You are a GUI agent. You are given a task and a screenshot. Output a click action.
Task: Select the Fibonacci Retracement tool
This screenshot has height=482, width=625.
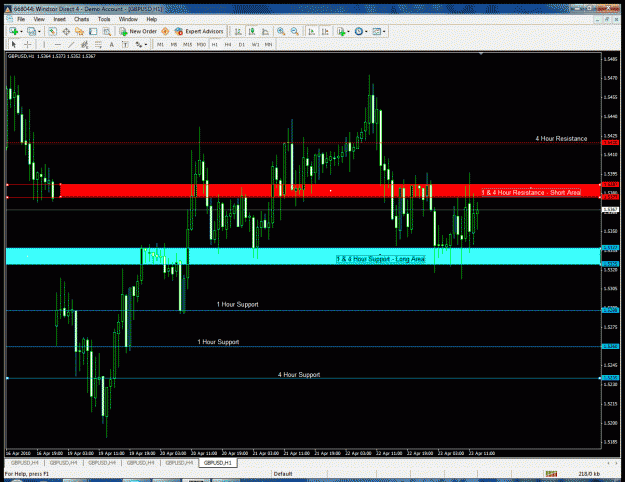click(98, 44)
